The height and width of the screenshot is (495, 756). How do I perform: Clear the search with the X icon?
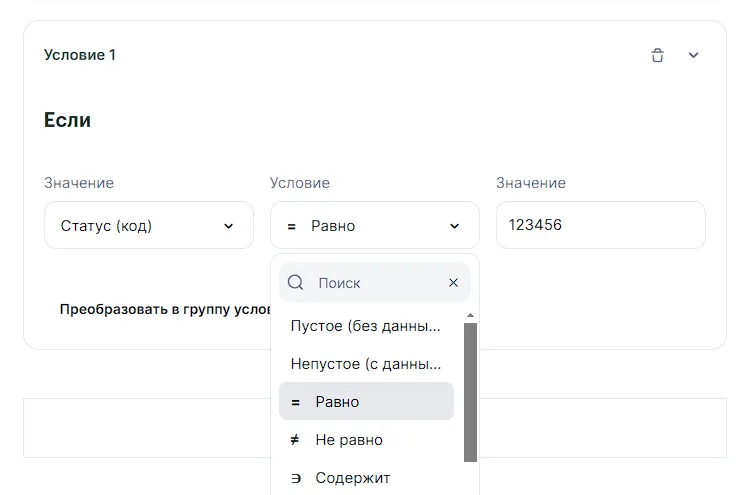pos(453,283)
